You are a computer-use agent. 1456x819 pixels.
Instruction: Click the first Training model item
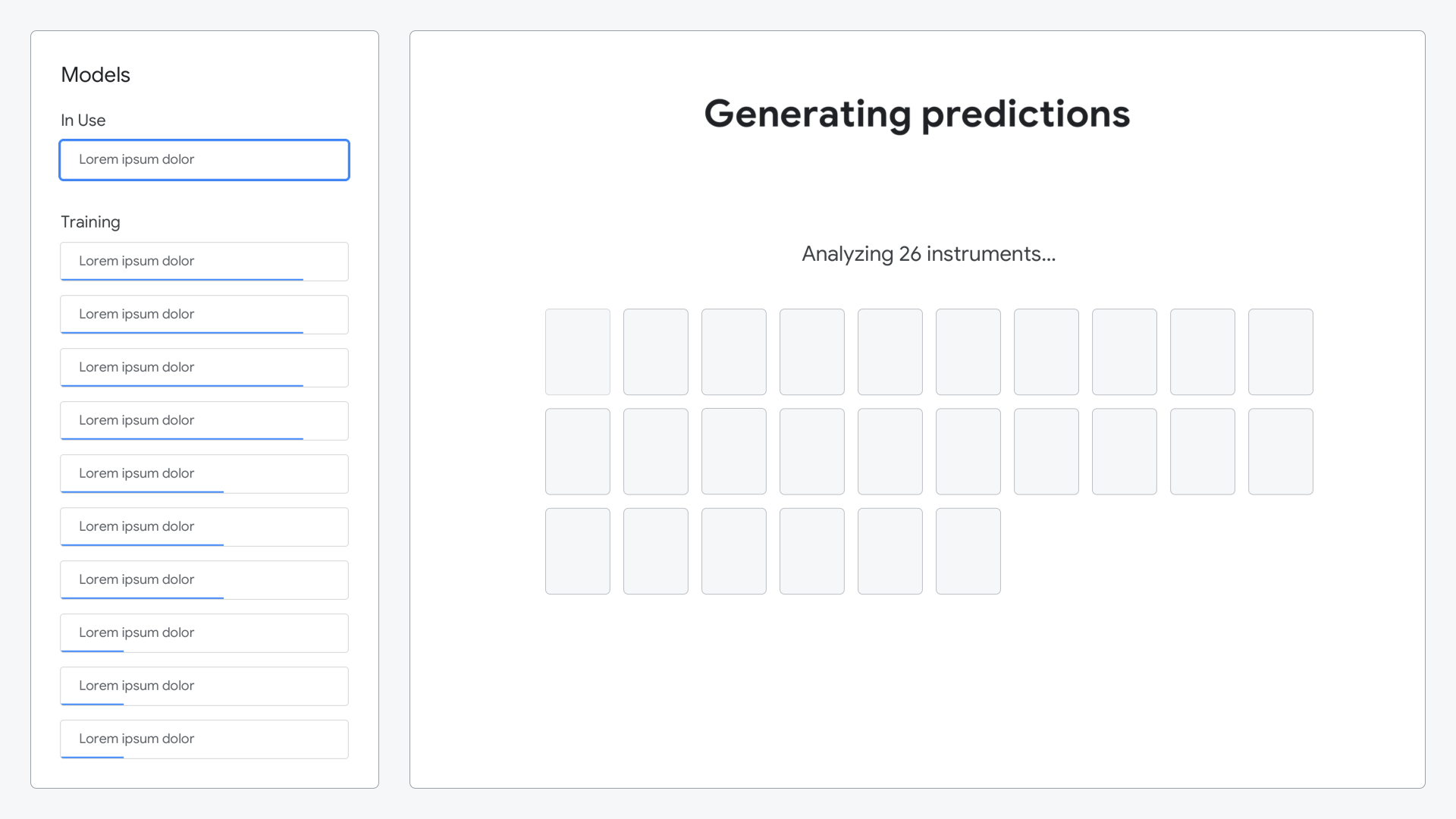pos(204,262)
